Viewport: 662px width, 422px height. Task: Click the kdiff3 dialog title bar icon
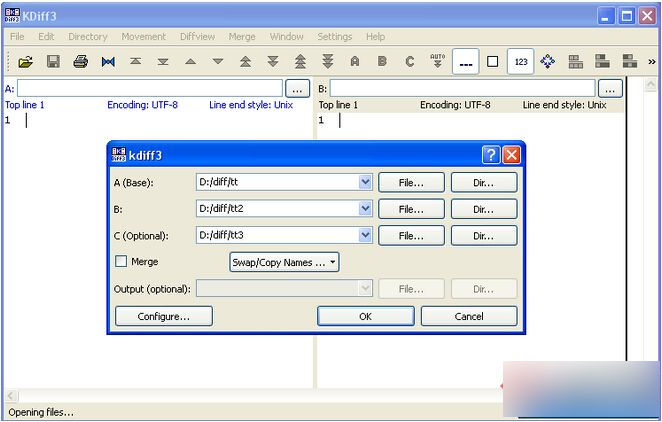point(119,155)
